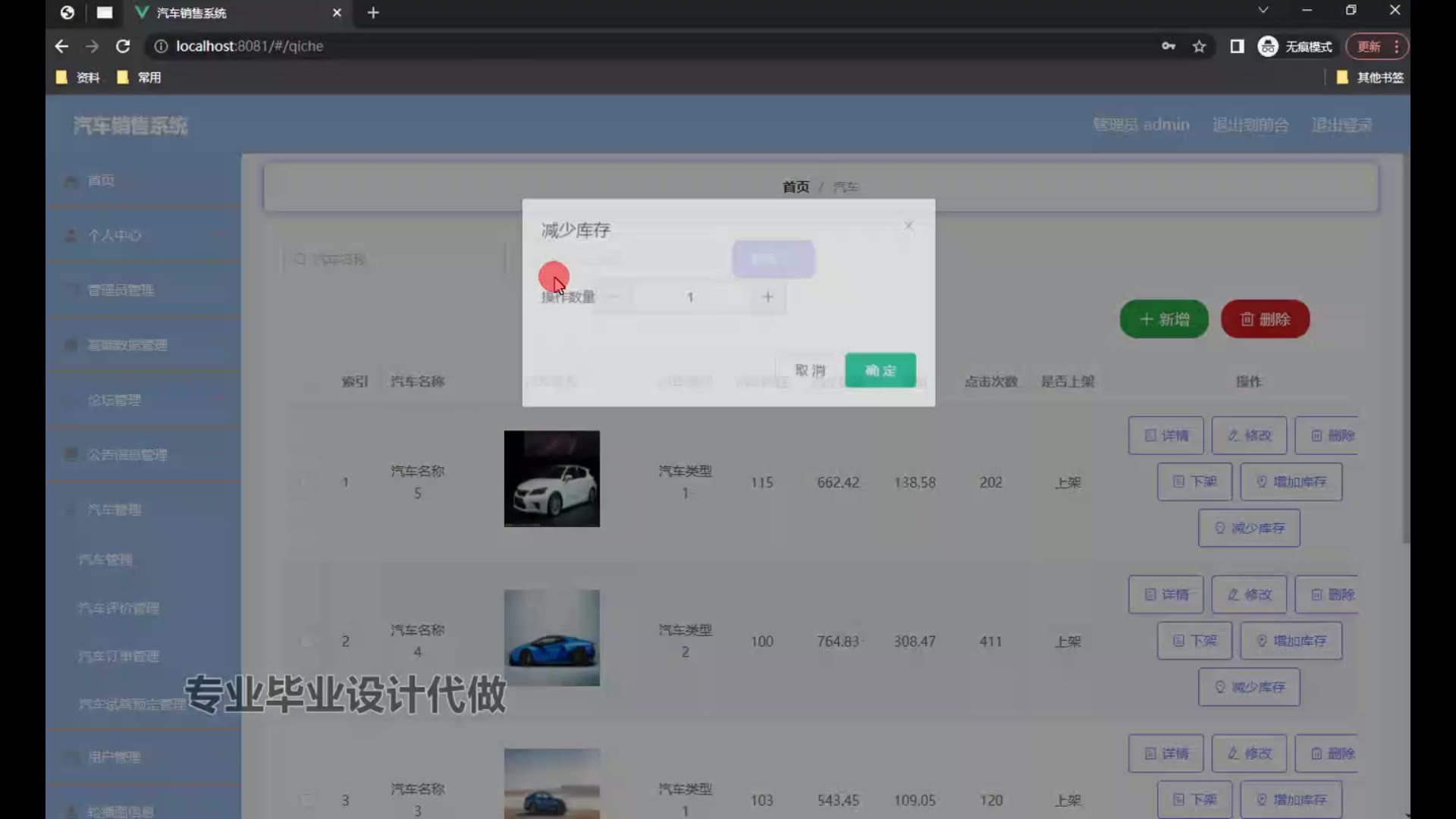Click 详情 for 汽车名称5 row
The width and height of the screenshot is (1456, 819).
click(x=1166, y=435)
